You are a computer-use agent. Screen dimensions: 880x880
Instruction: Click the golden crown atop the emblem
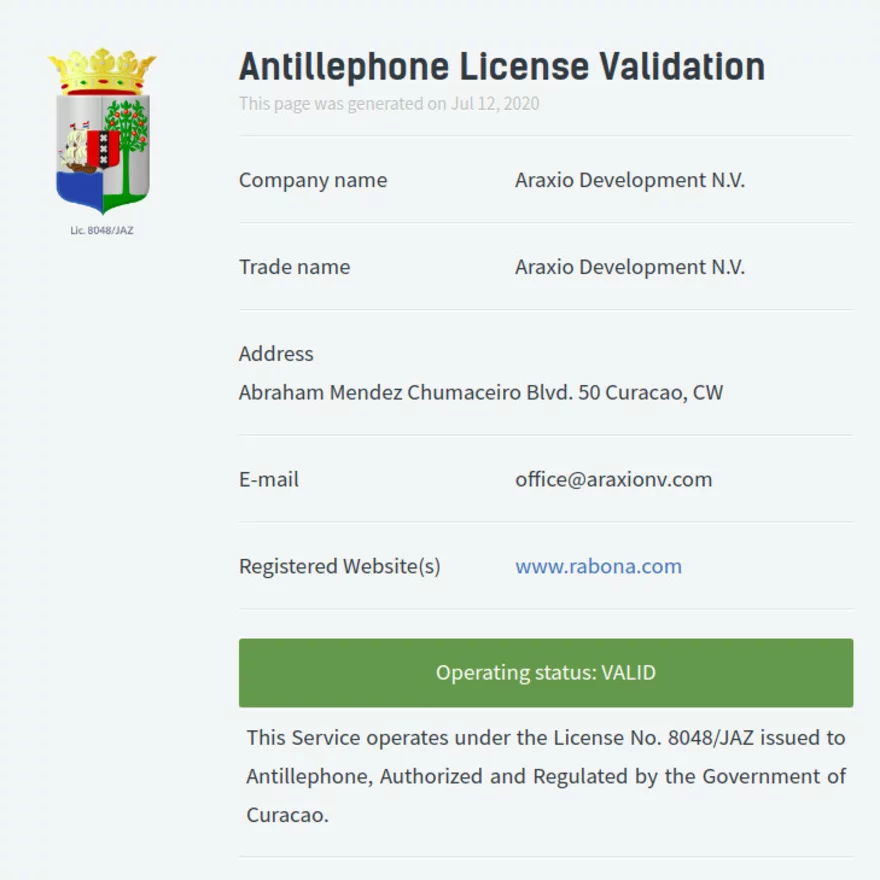coord(102,70)
